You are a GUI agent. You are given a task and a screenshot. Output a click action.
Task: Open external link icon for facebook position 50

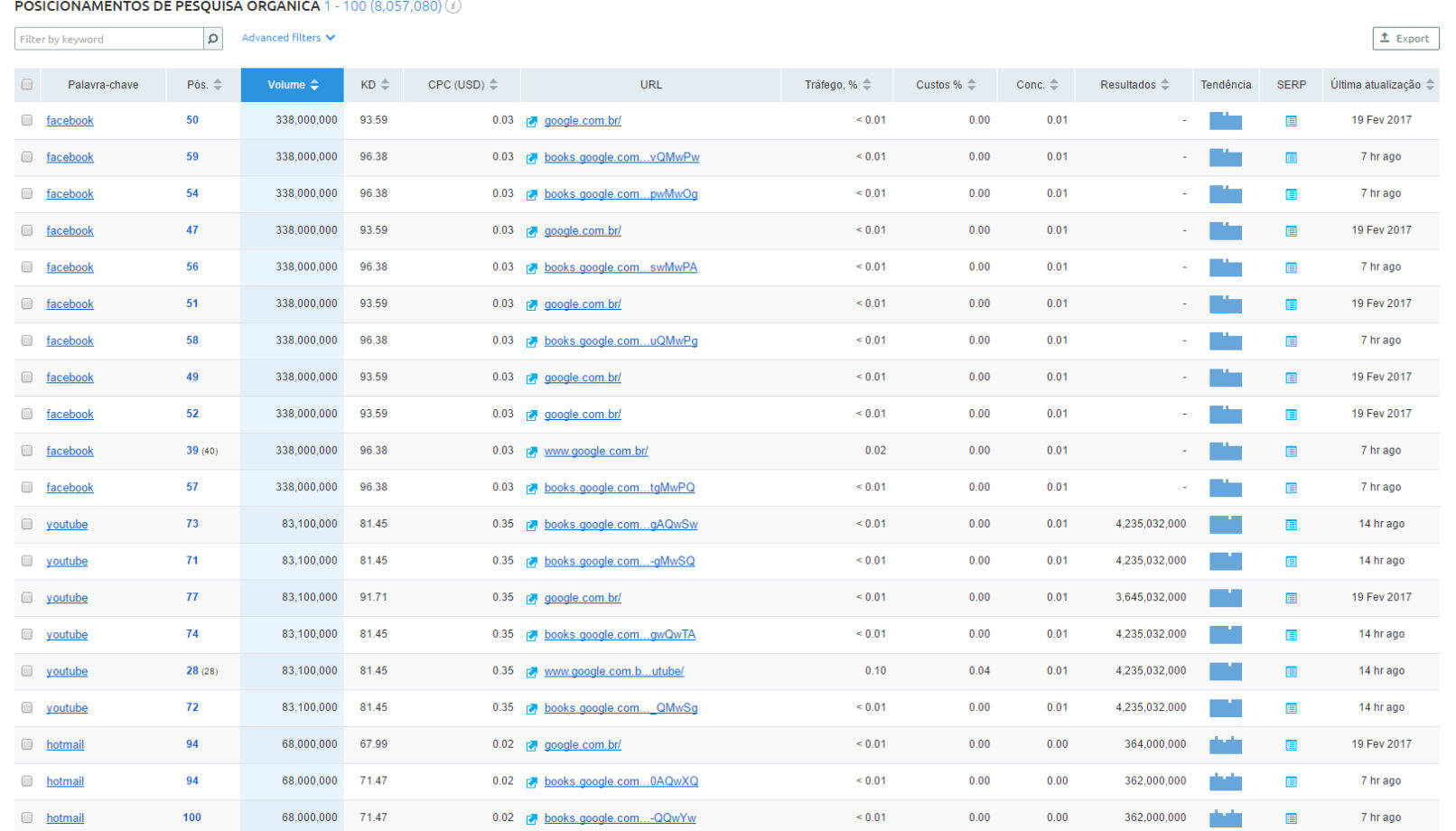[532, 121]
